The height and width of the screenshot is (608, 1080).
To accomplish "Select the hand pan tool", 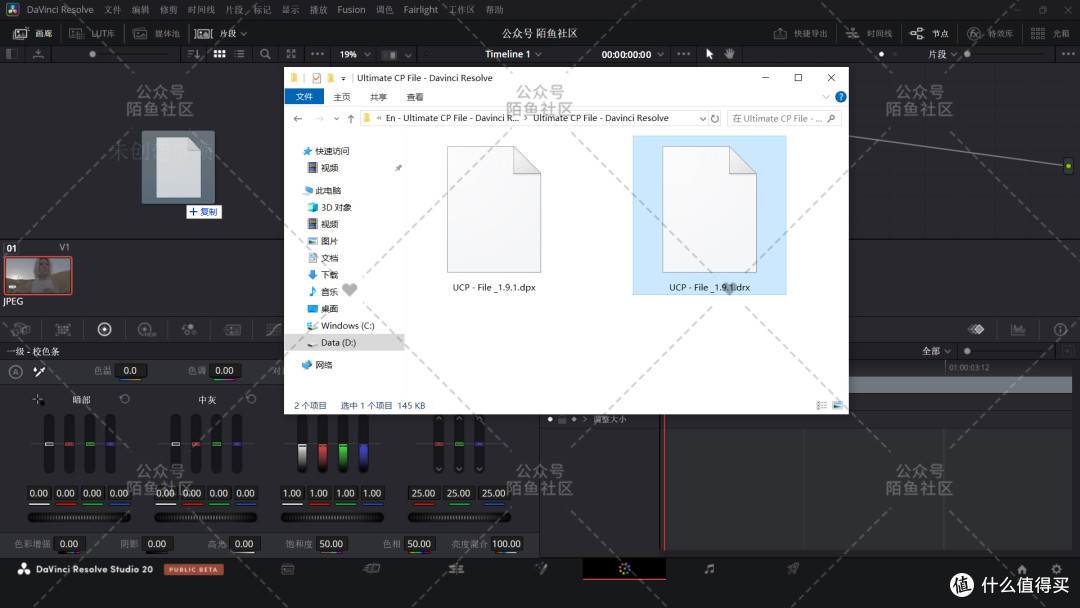I will pyautogui.click(x=729, y=54).
